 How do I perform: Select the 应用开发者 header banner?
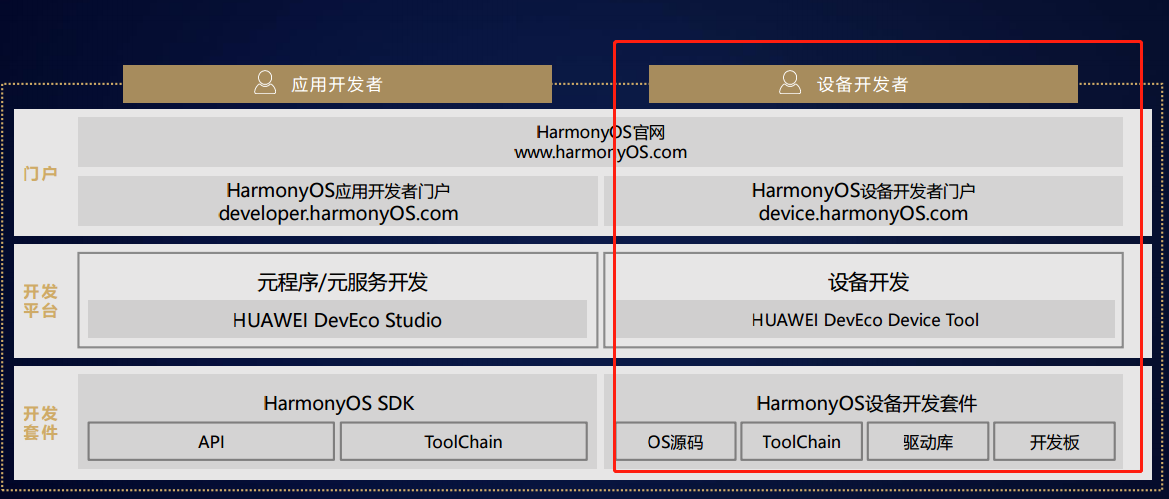[x=337, y=84]
